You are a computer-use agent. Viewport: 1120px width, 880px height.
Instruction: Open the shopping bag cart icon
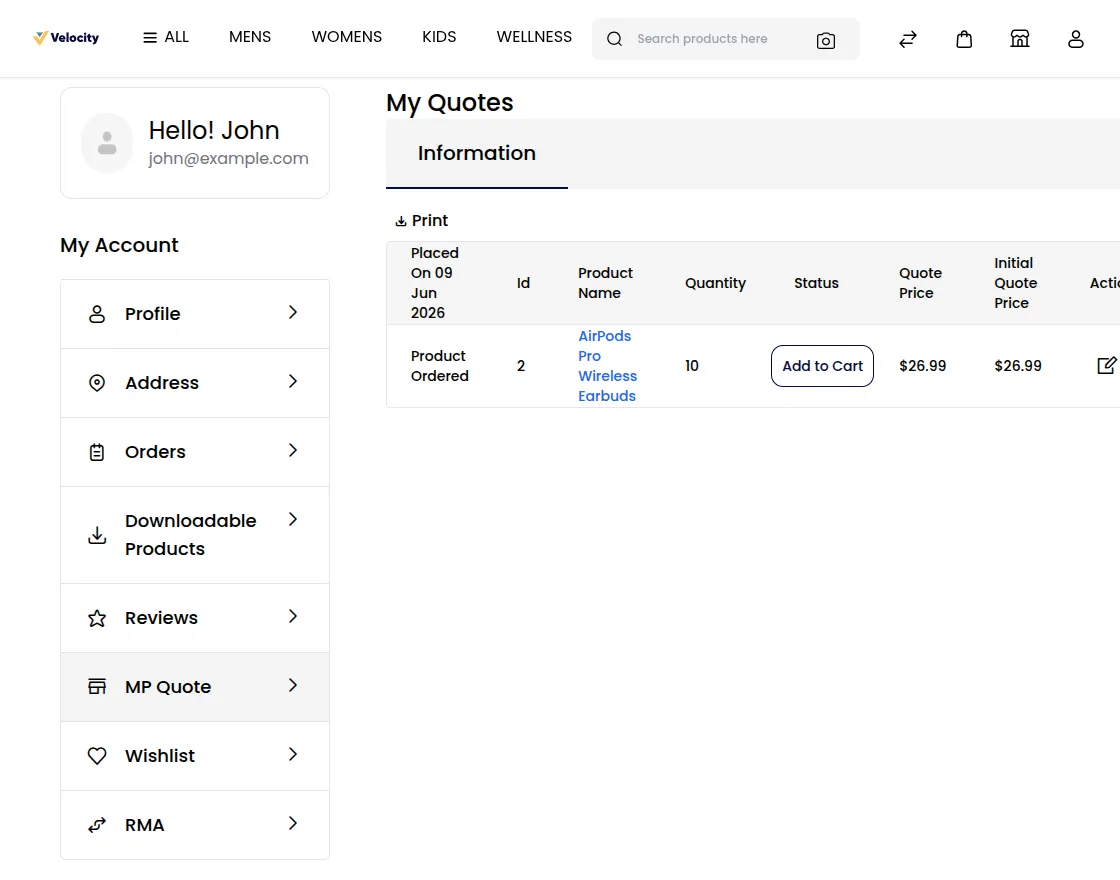click(964, 39)
